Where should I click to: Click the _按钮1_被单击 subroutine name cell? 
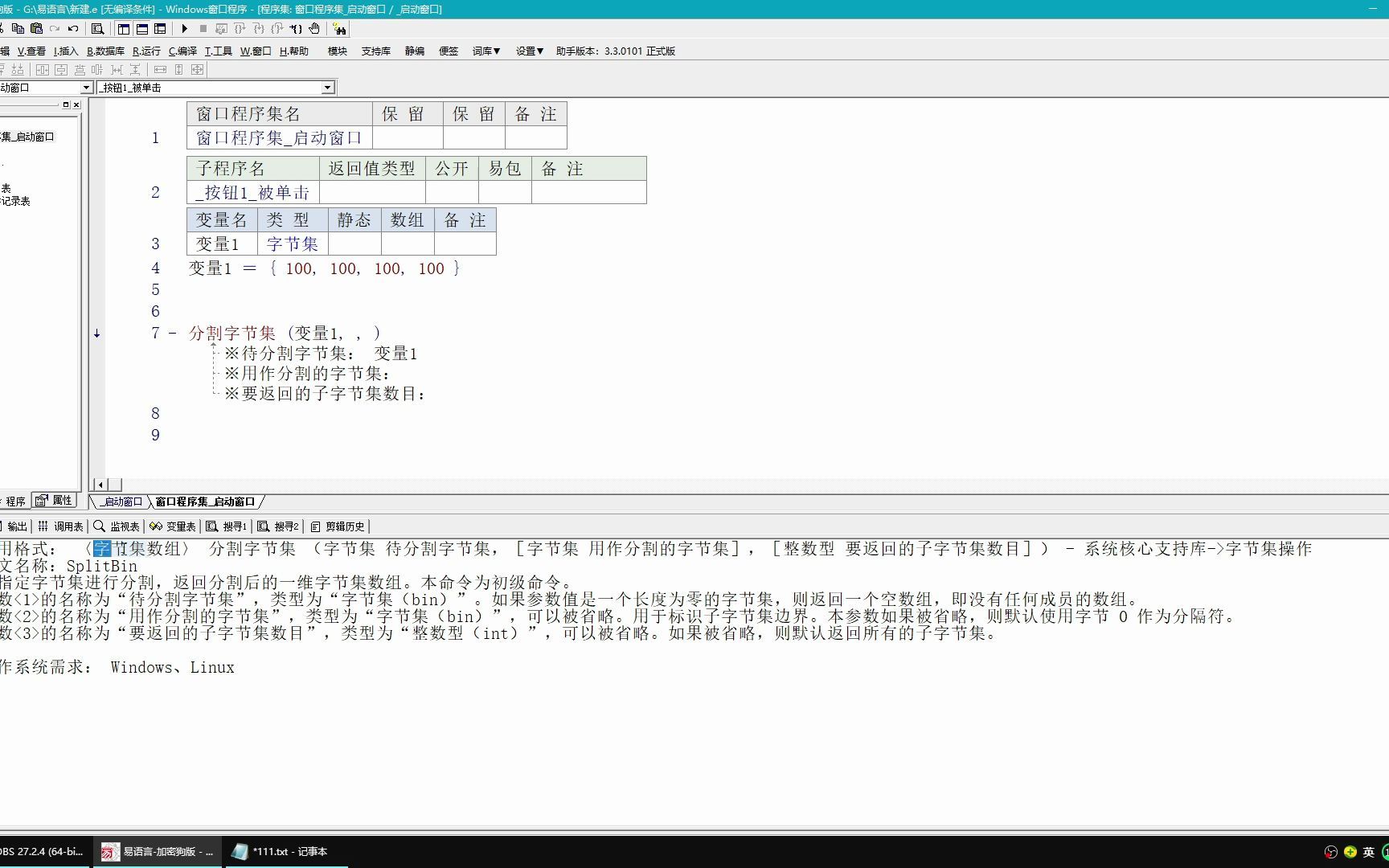click(253, 192)
